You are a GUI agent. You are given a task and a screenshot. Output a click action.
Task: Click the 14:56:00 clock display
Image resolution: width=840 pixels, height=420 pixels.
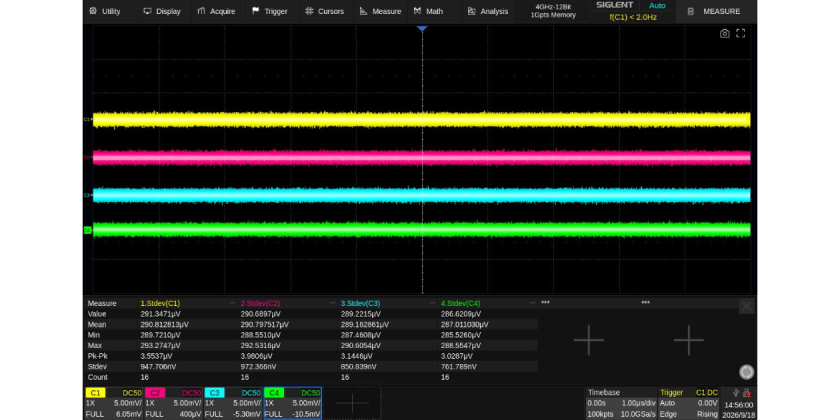739,405
